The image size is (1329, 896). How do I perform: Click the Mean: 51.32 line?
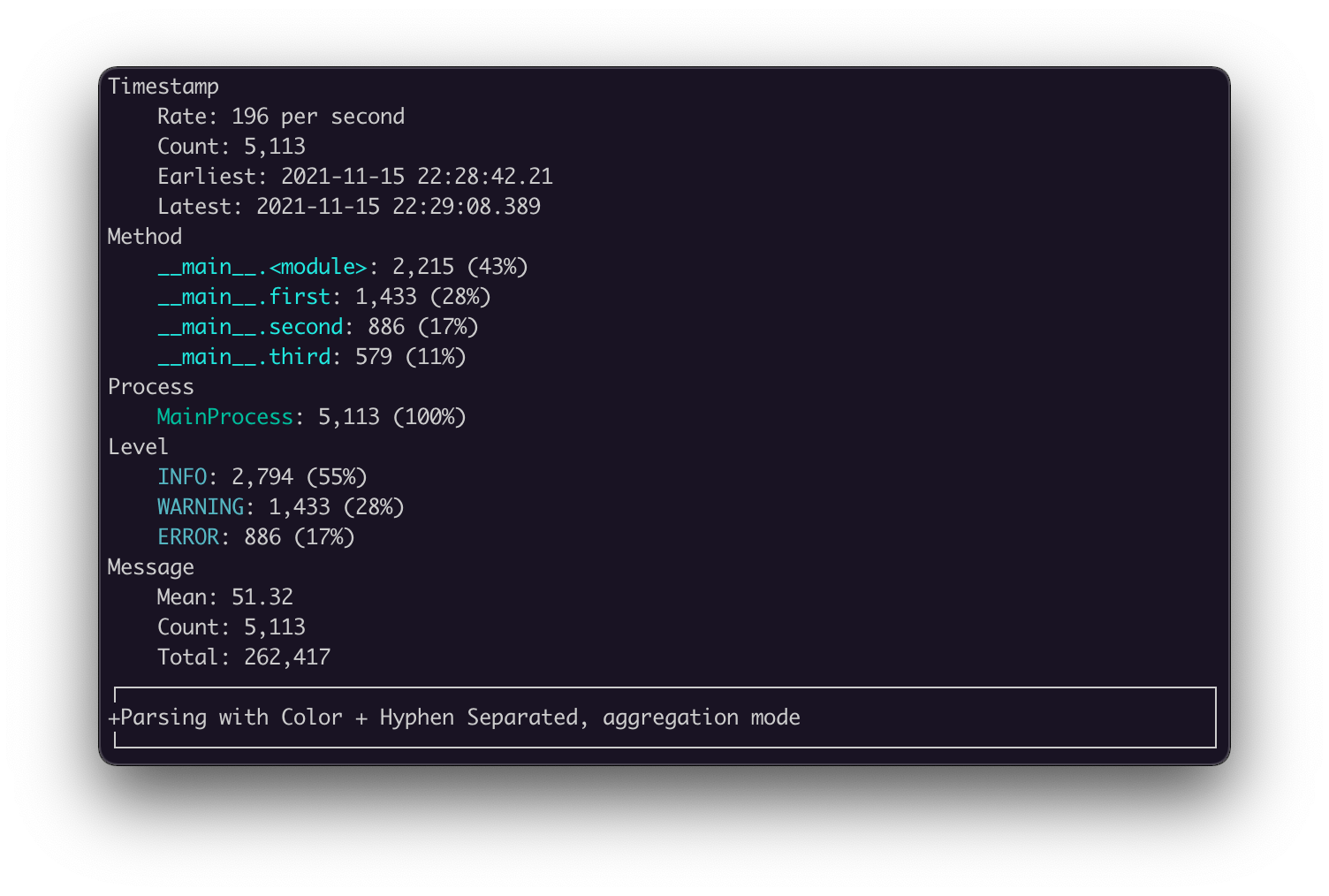coord(225,597)
